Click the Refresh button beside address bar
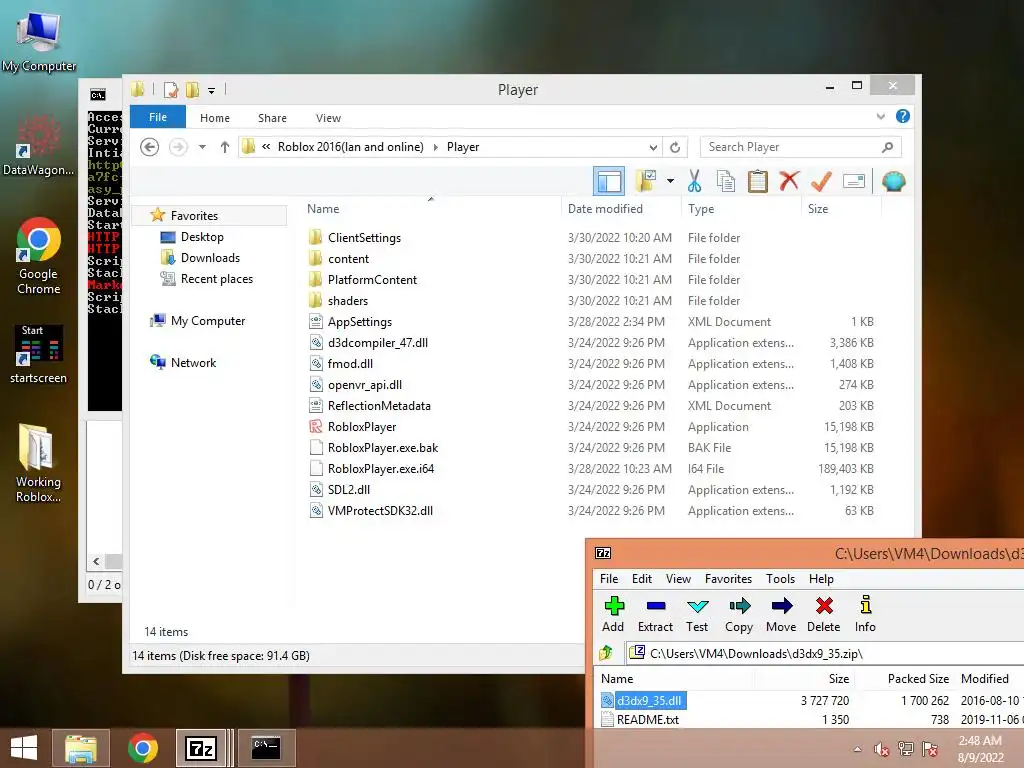Viewport: 1024px width, 768px height. pyautogui.click(x=675, y=147)
